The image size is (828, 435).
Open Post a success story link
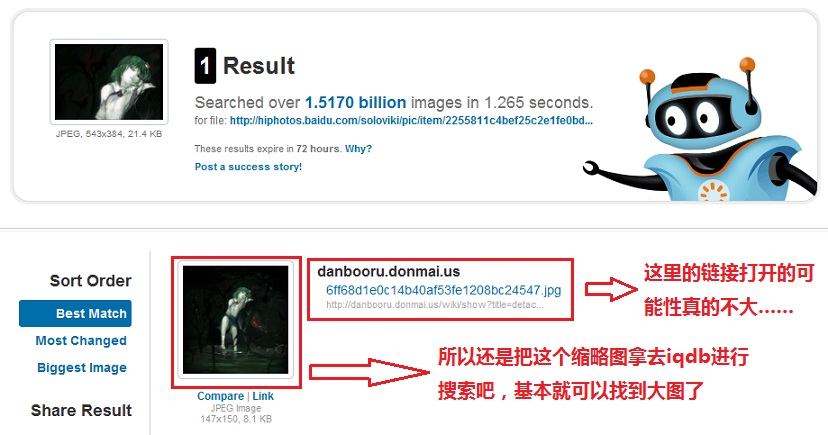click(248, 167)
